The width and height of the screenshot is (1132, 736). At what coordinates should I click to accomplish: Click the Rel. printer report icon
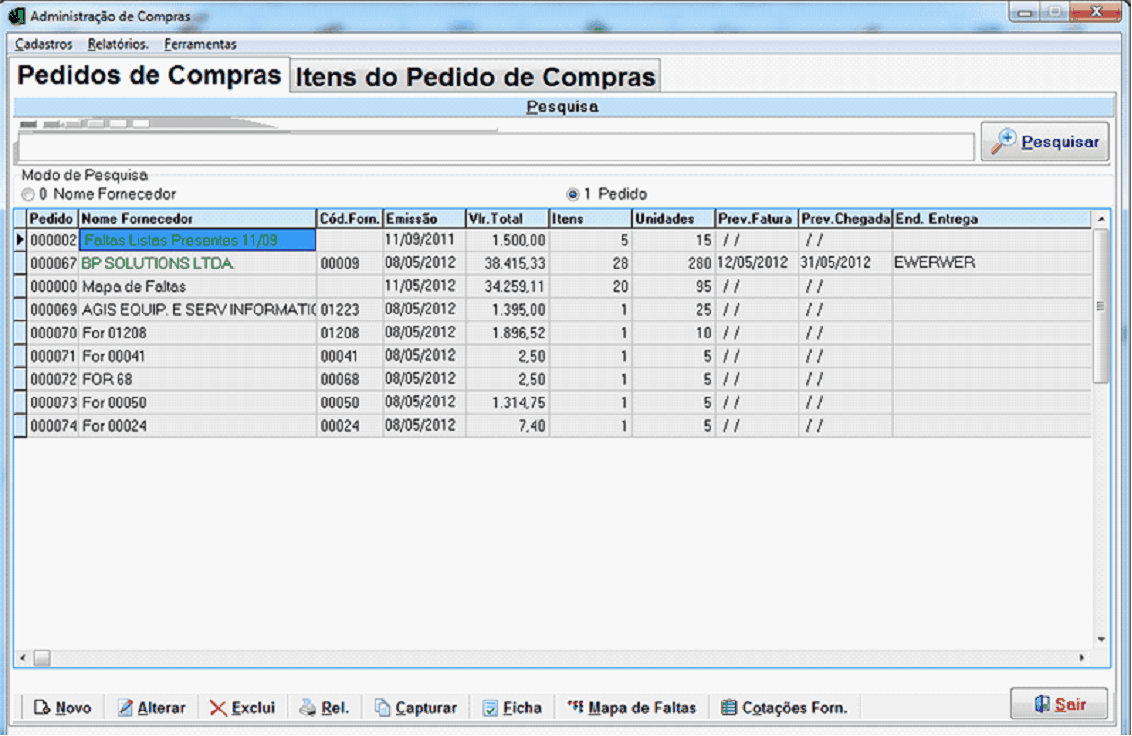pyautogui.click(x=308, y=708)
